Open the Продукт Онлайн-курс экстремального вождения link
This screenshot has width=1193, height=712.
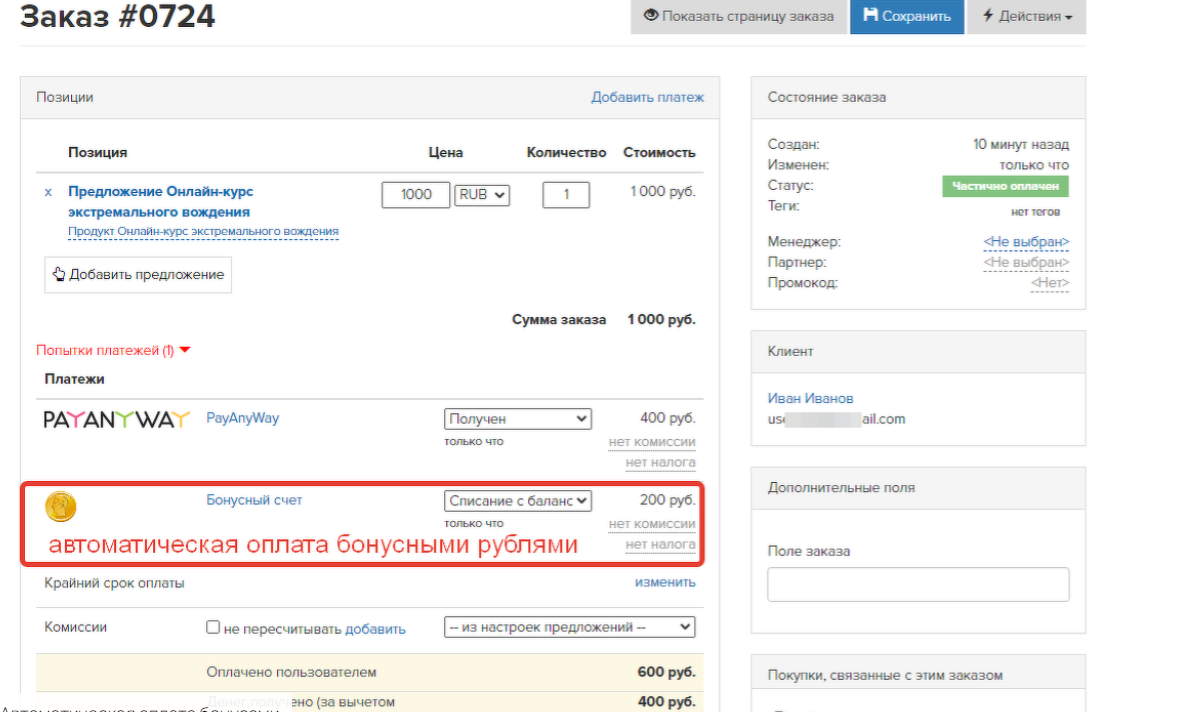(203, 231)
